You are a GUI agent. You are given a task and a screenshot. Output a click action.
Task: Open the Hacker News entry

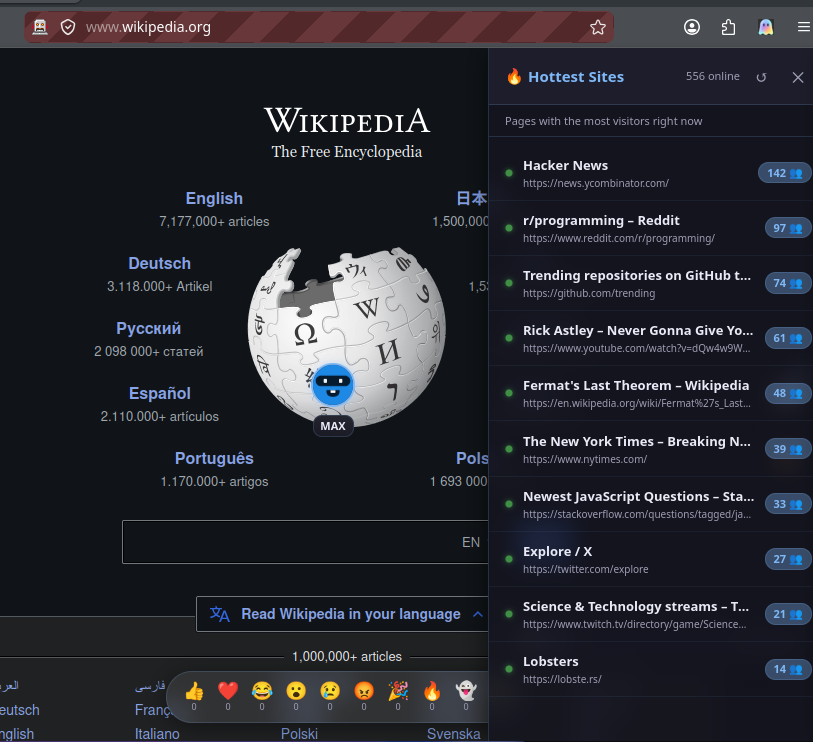point(651,174)
